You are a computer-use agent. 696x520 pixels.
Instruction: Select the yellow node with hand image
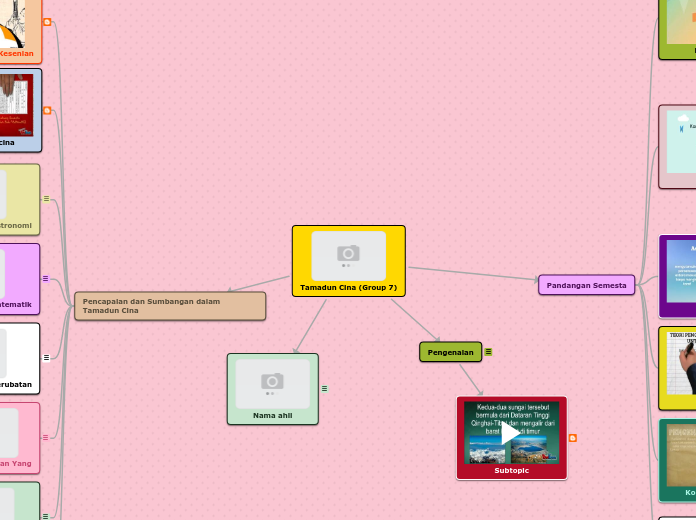(679, 367)
